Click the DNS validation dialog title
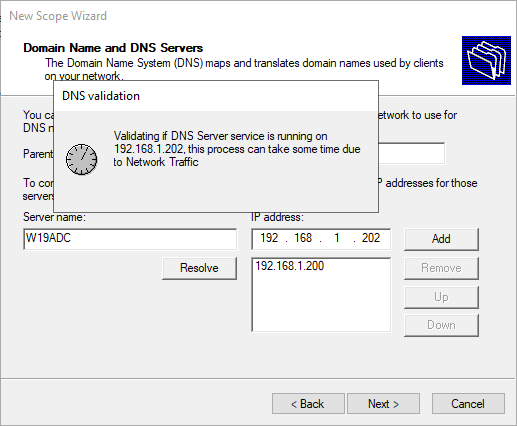This screenshot has height=426, width=517. [x=101, y=96]
